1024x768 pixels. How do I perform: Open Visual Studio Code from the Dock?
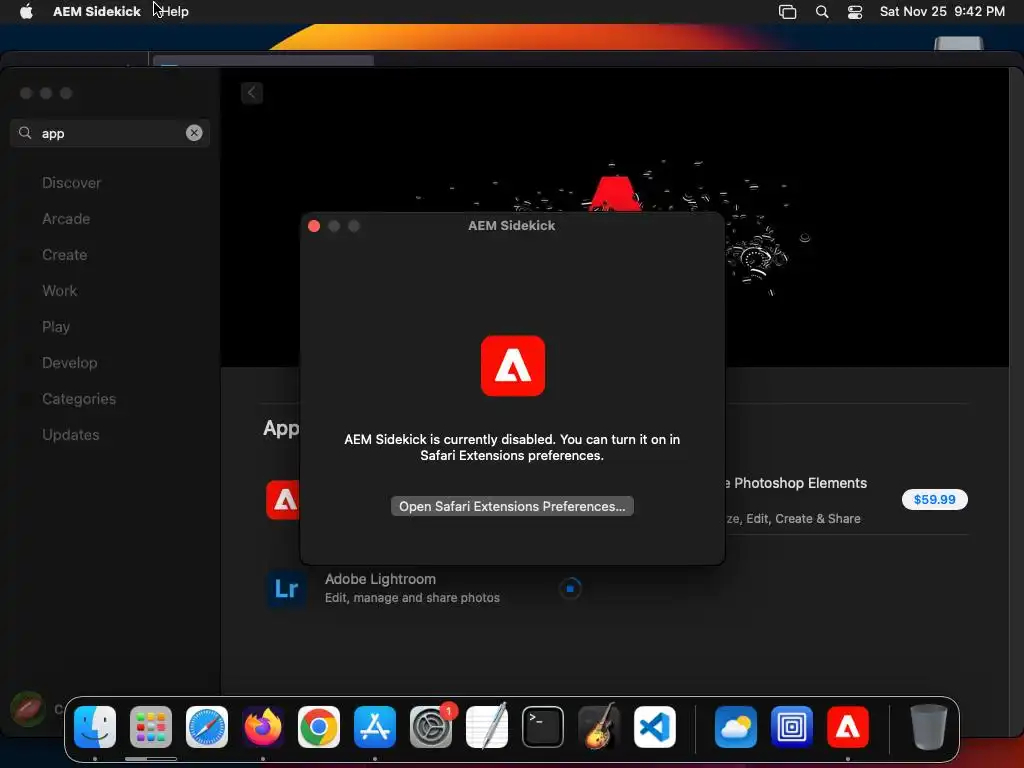655,727
